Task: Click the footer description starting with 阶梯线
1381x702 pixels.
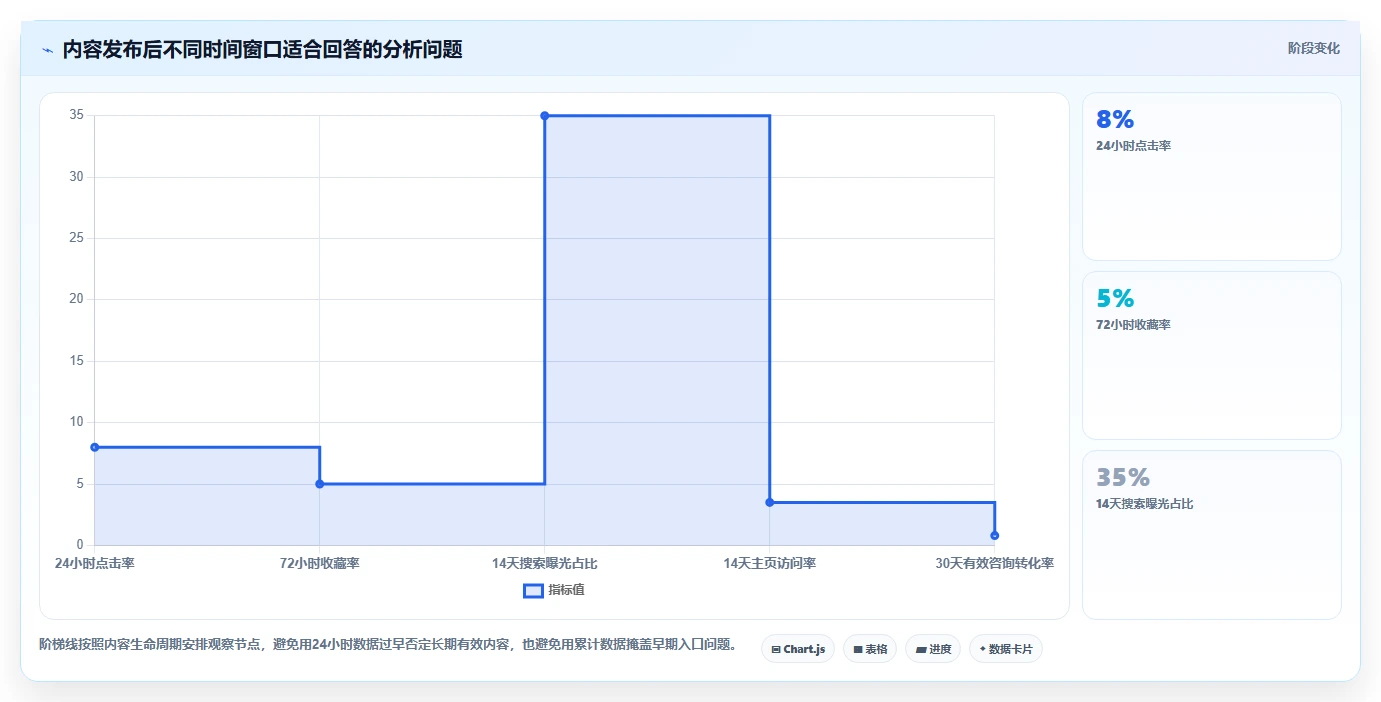Action: point(388,645)
